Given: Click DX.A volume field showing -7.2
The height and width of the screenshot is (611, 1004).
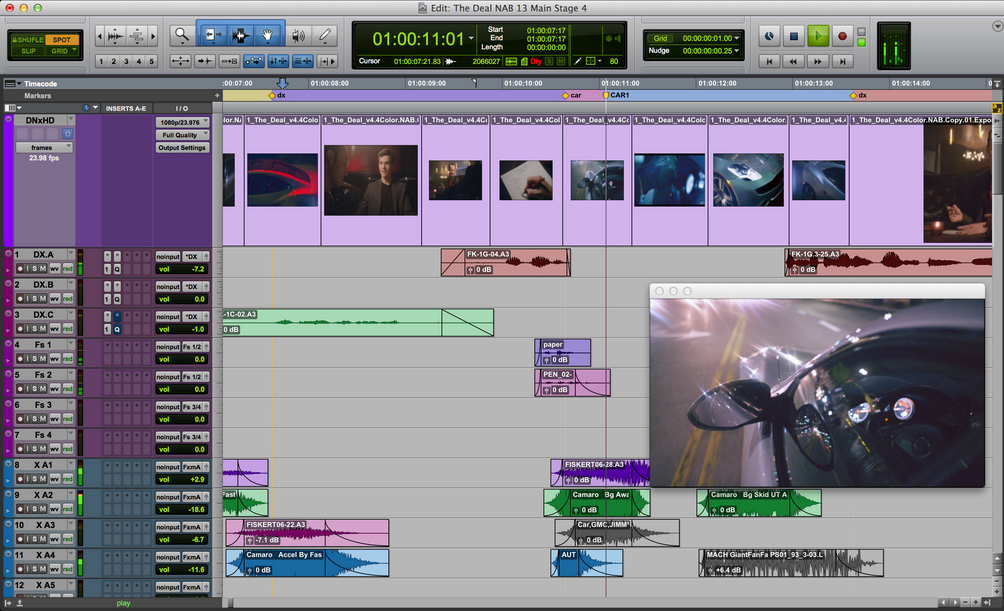Looking at the screenshot, I should point(182,269).
